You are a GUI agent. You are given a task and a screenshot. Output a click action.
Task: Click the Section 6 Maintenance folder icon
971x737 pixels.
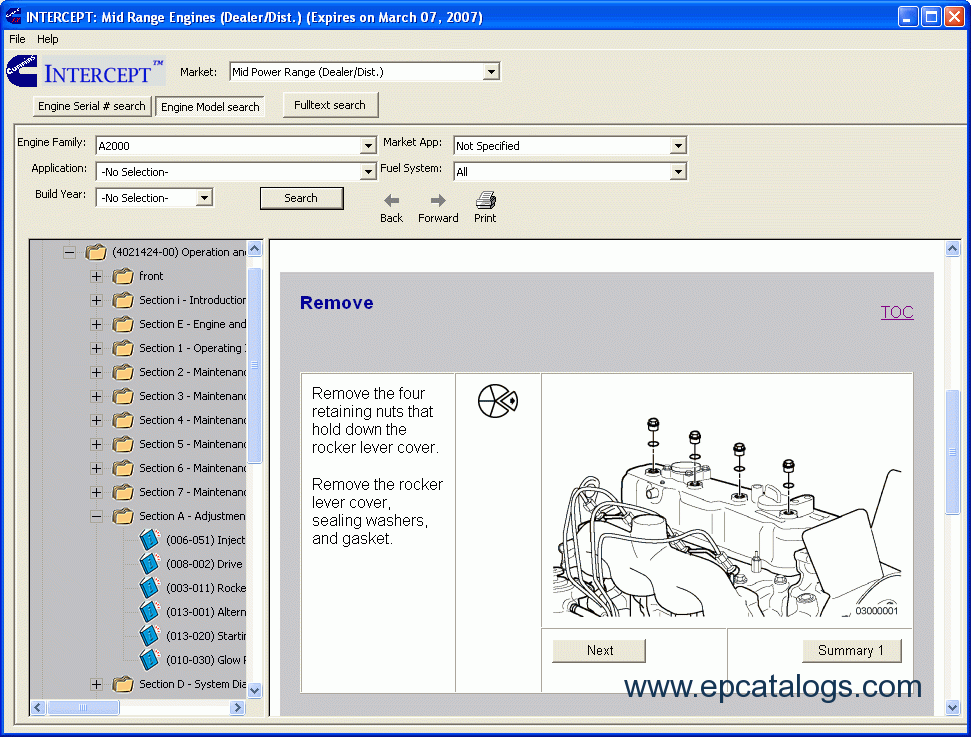pyautogui.click(x=123, y=468)
